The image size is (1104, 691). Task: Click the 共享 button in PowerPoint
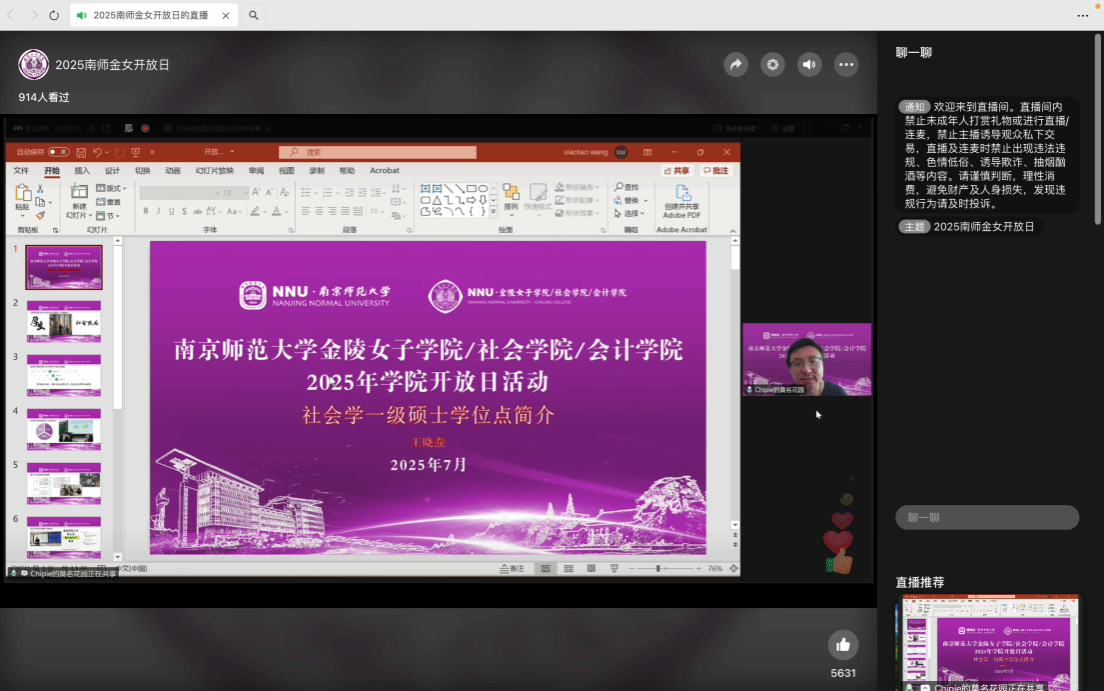coord(678,171)
